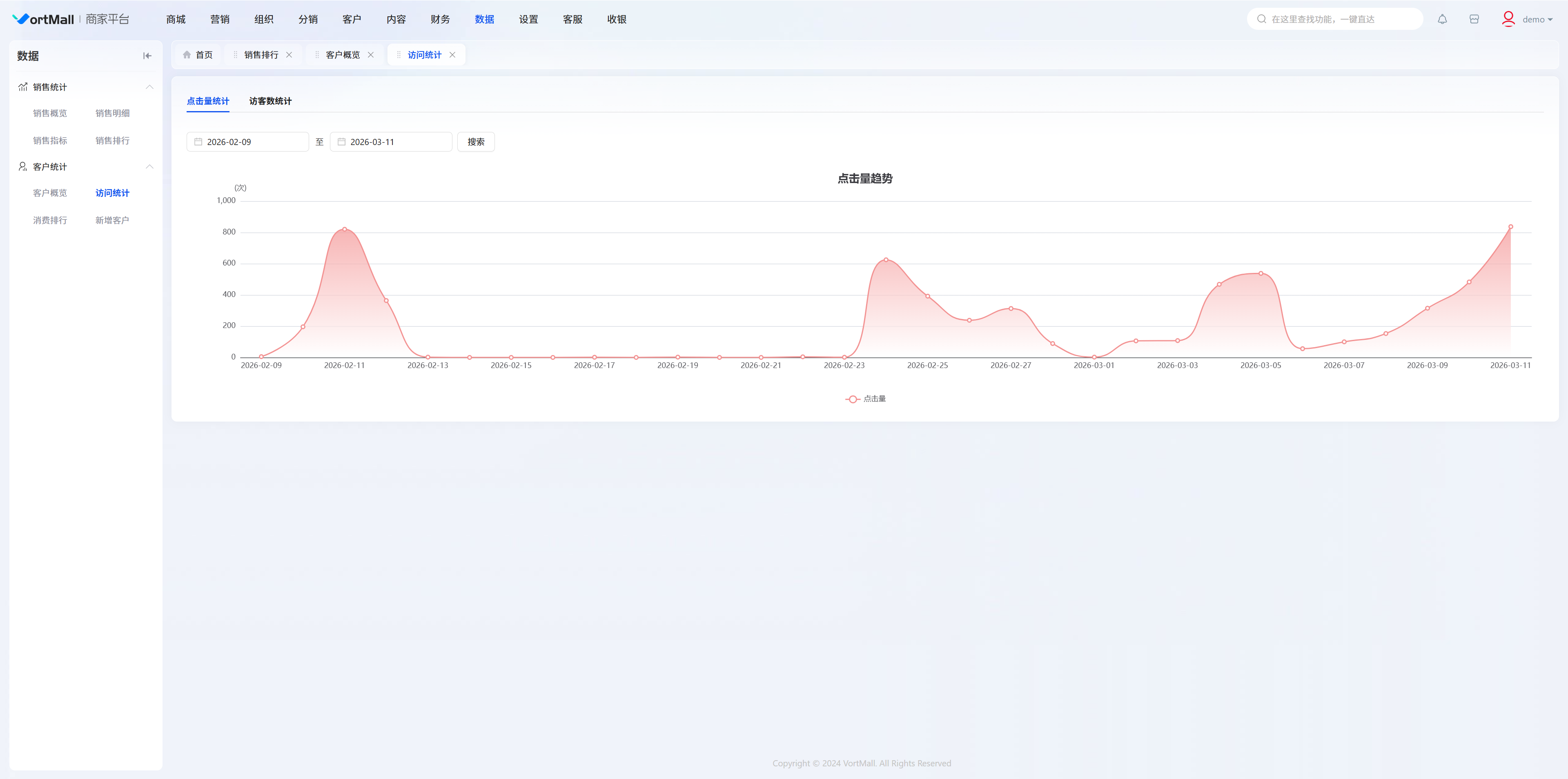This screenshot has width=1568, height=779.
Task: Close the 客户概览 tab
Action: click(371, 55)
